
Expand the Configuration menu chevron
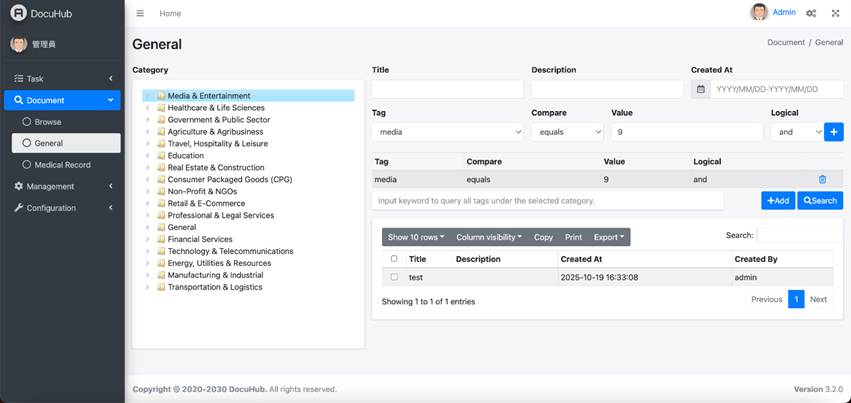110,208
